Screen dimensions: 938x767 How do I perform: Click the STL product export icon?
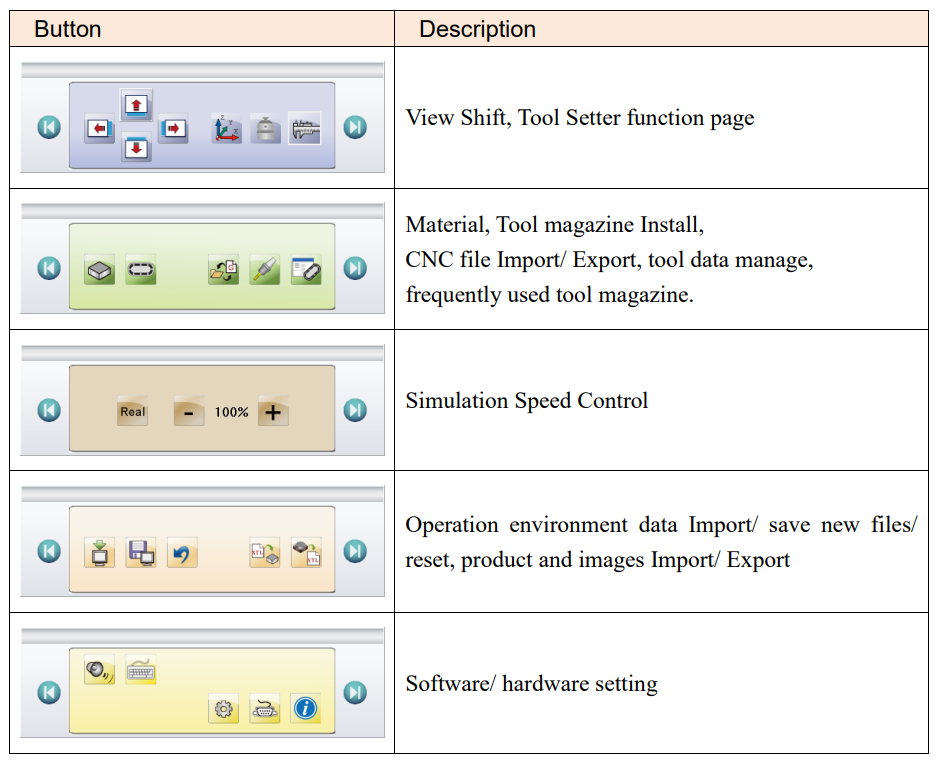[x=306, y=552]
